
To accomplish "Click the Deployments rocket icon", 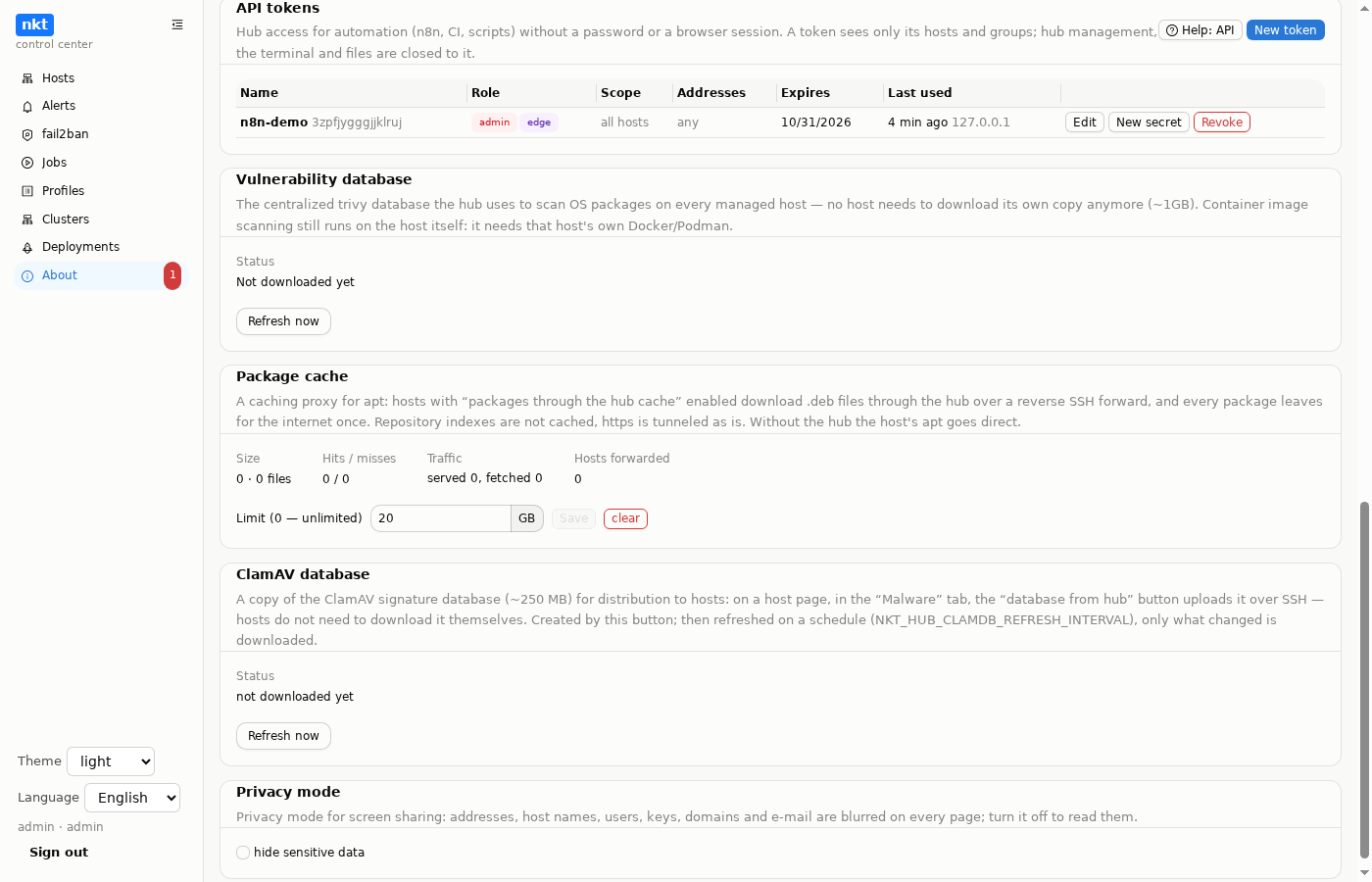I will point(27,247).
